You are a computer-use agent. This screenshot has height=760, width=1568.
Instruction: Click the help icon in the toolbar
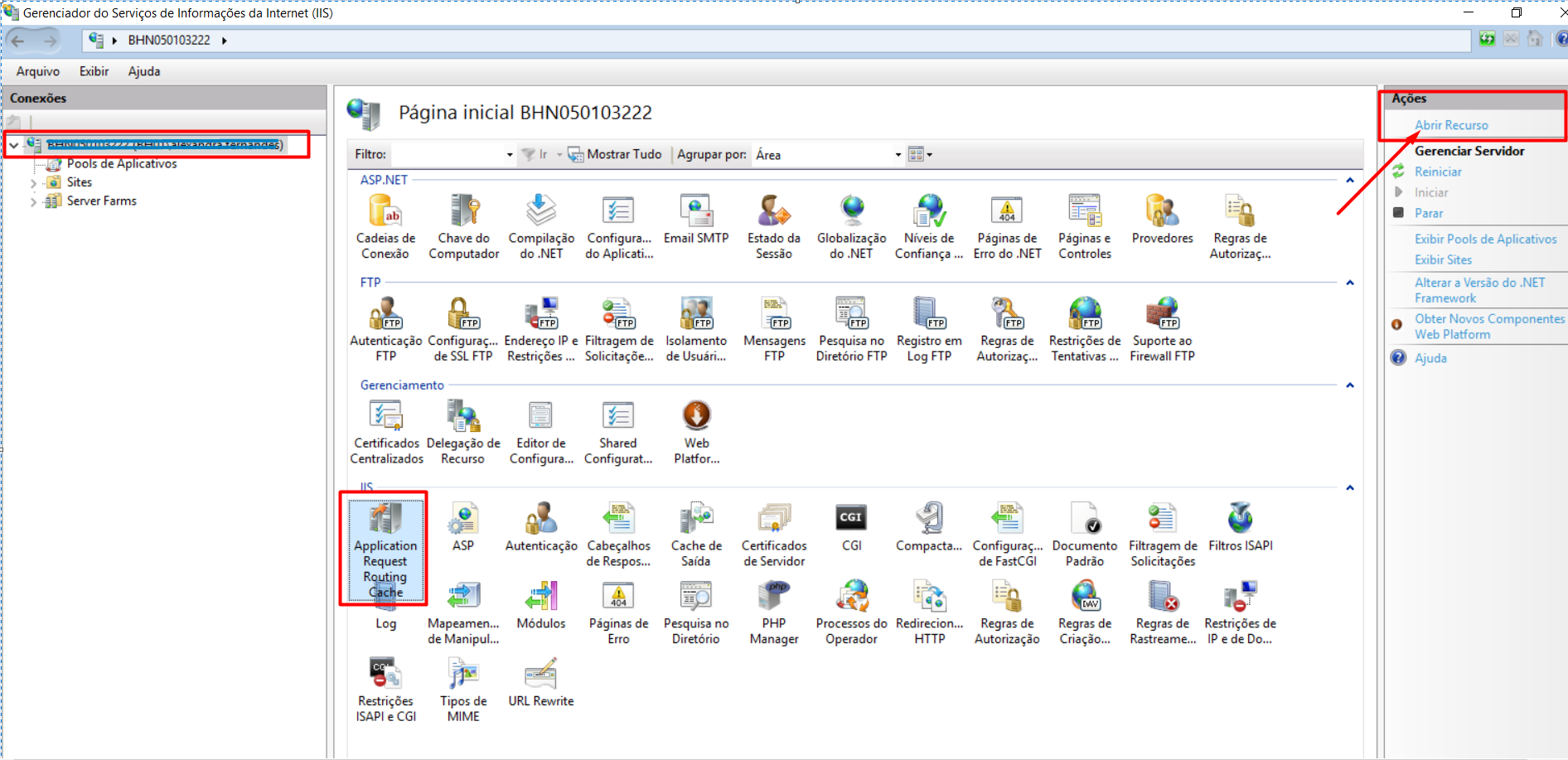[1561, 39]
